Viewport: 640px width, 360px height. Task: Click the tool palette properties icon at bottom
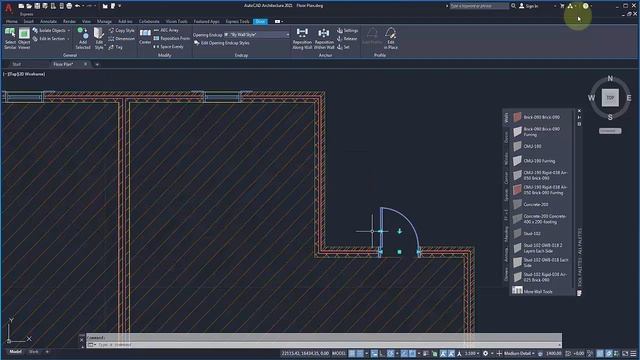click(x=579, y=293)
